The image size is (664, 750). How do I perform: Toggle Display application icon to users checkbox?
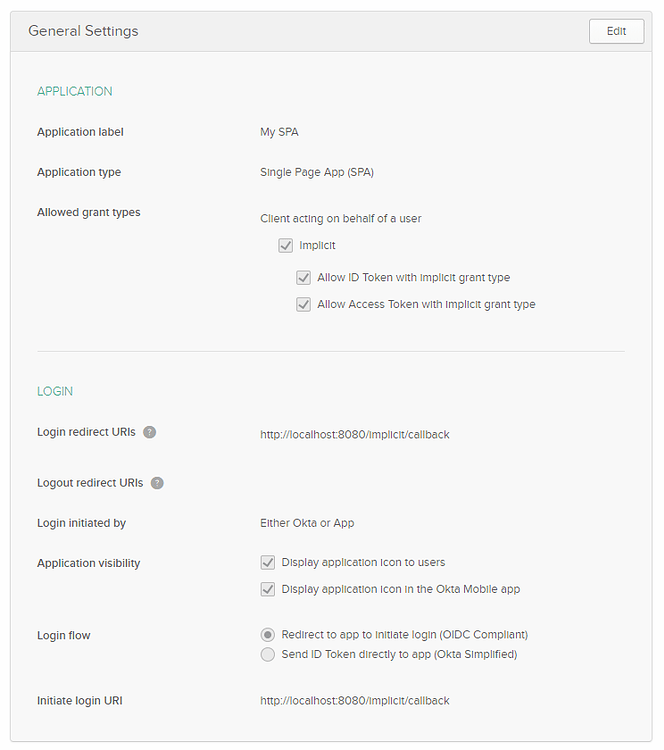pyautogui.click(x=268, y=563)
